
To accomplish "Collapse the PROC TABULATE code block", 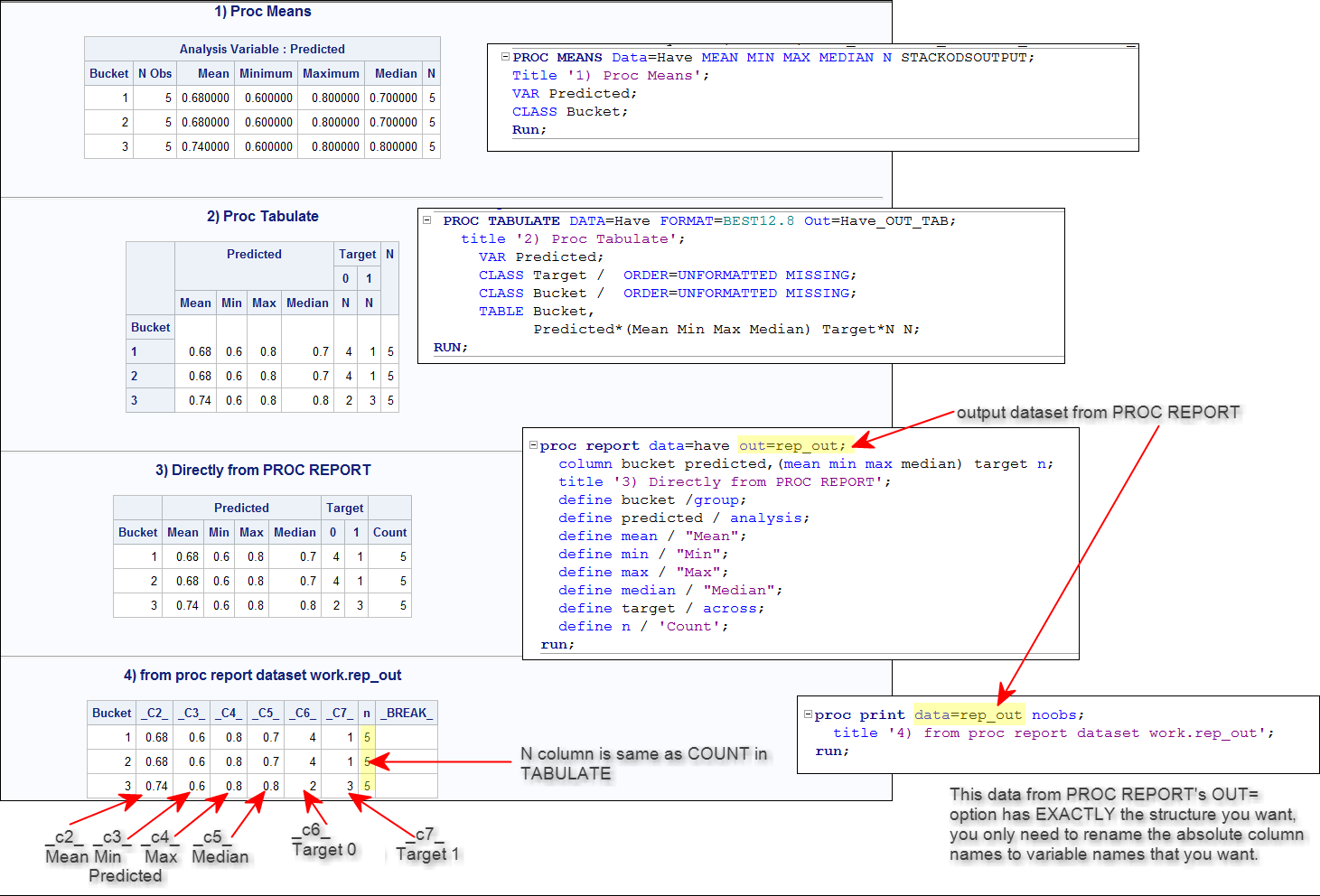I will tap(427, 220).
